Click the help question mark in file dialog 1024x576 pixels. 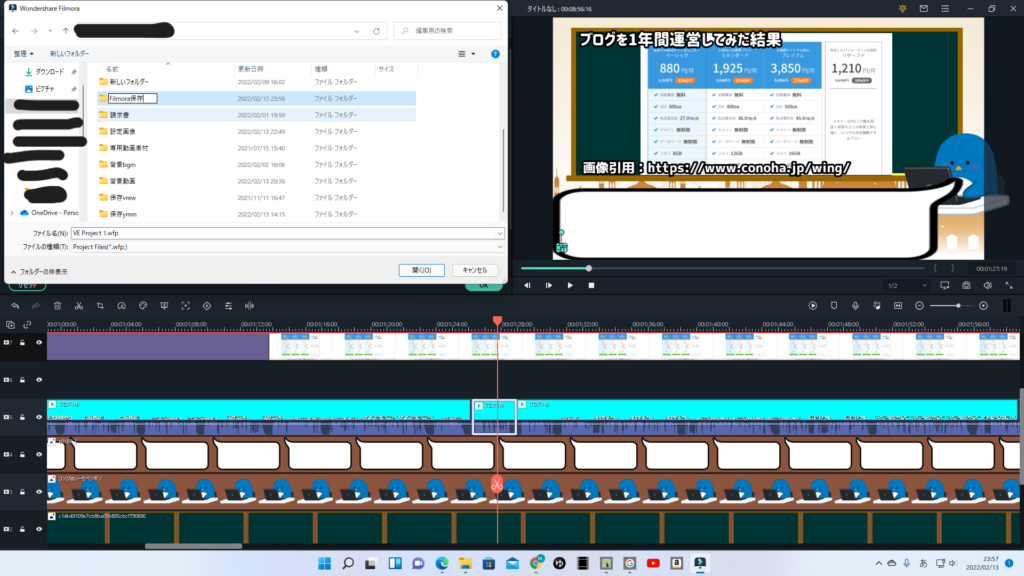pos(495,54)
